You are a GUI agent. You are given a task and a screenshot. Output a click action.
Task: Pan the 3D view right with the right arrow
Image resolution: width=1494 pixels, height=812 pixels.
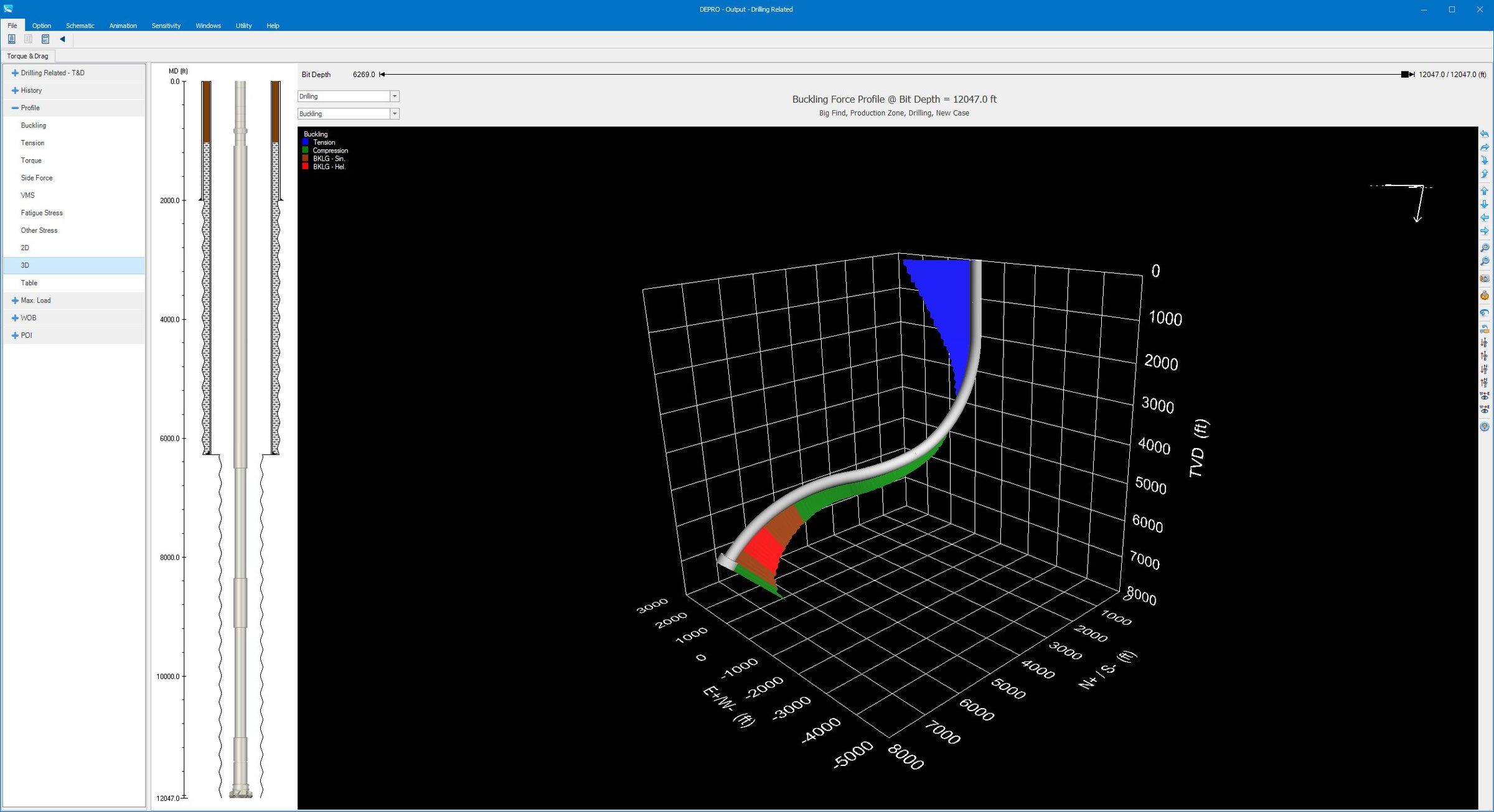point(1485,231)
